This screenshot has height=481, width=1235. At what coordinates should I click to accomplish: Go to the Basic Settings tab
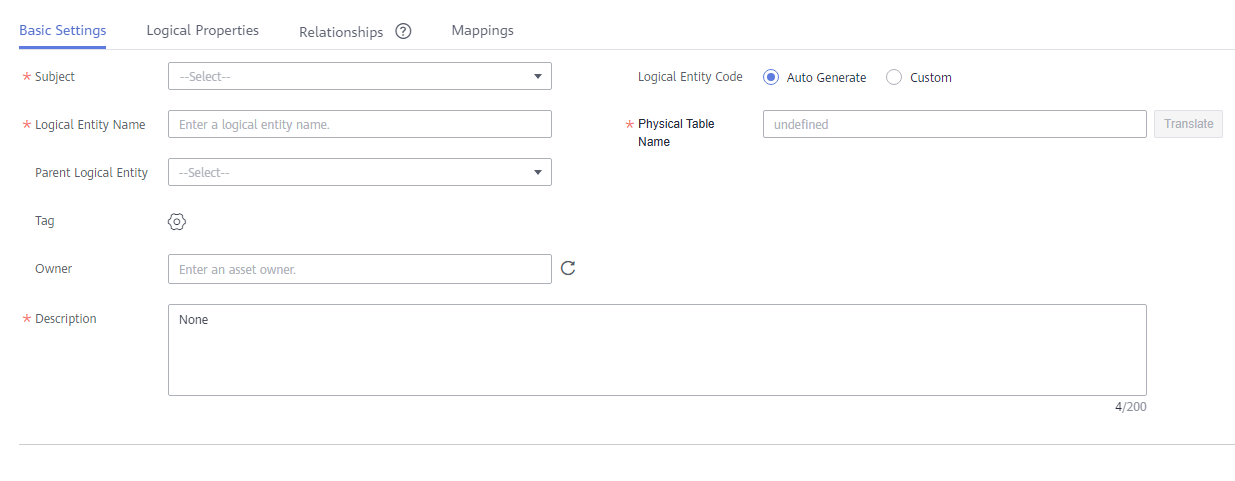(63, 30)
